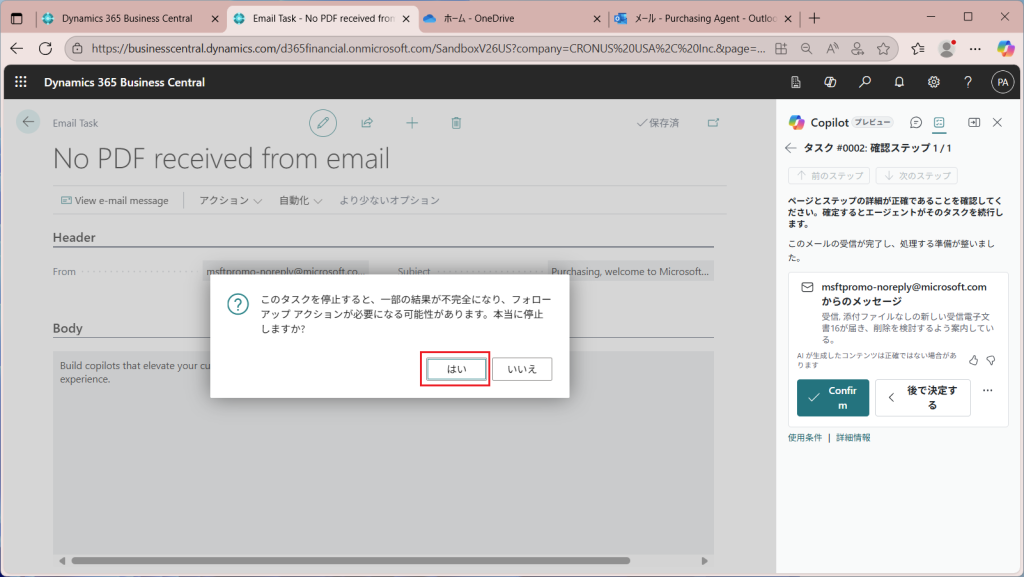The width and height of the screenshot is (1024, 577).
Task: Open Edge tab actions menu icon
Action: coord(16,18)
